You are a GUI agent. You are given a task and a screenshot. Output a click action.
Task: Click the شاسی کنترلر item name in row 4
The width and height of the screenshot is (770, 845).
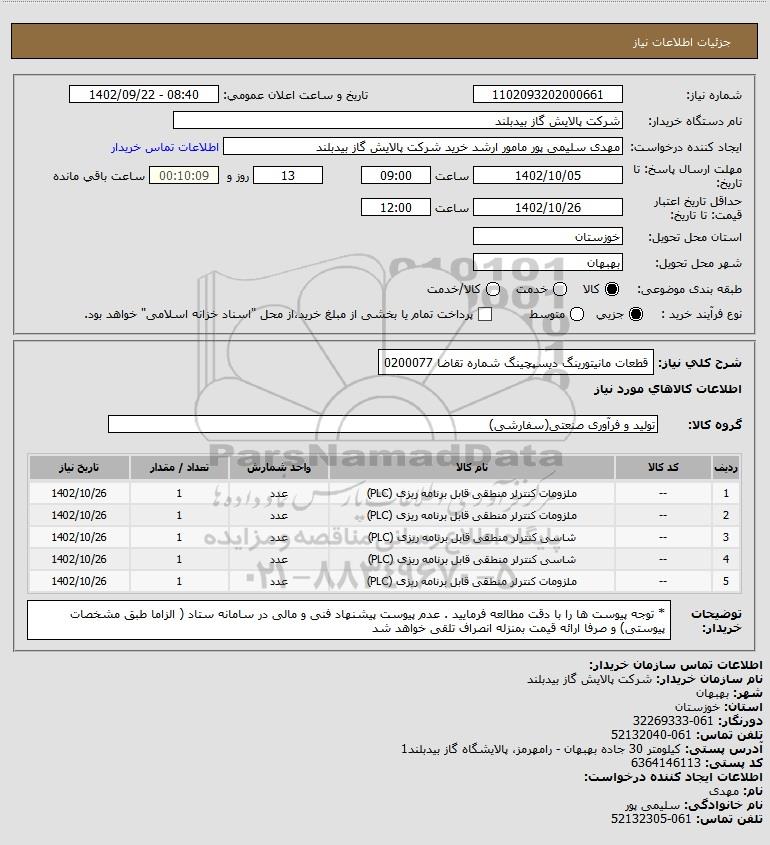471,559
